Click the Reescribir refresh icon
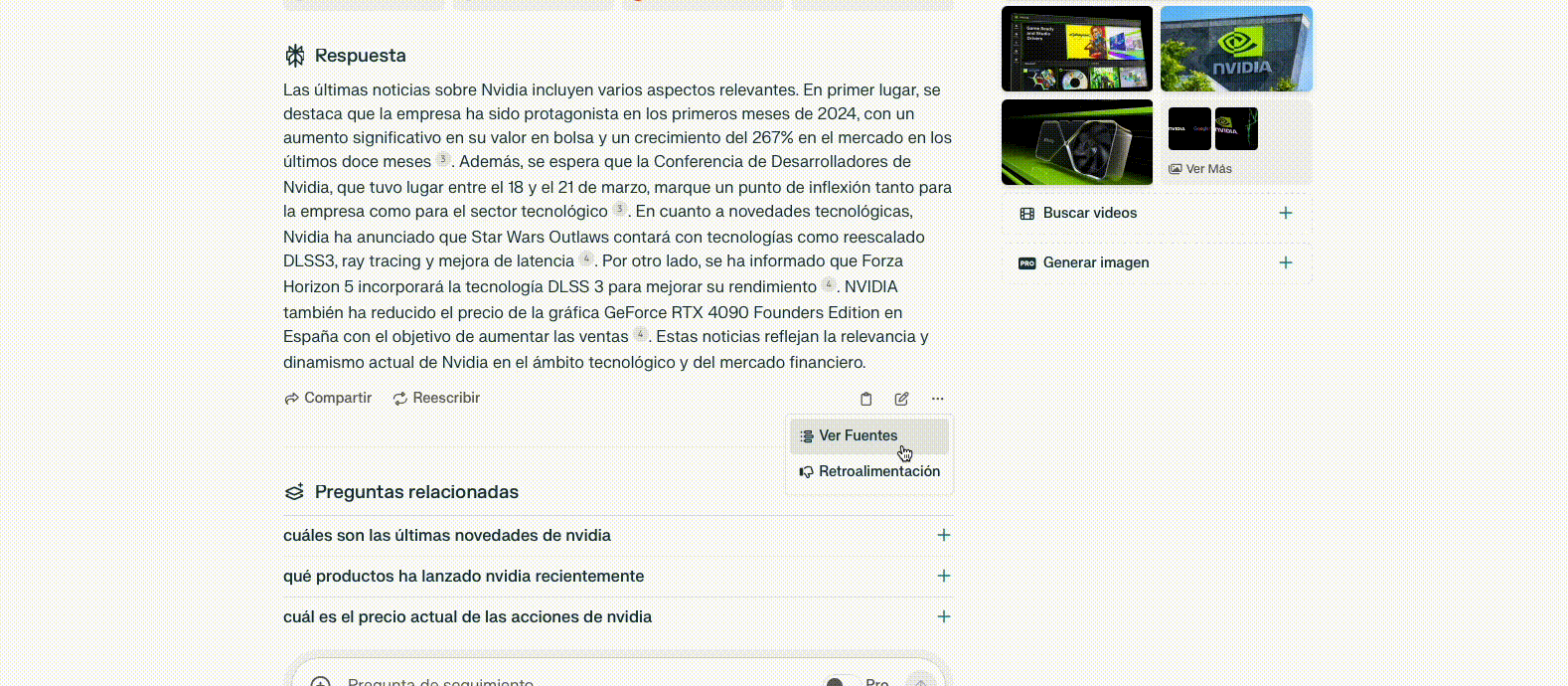1568x686 pixels. point(399,399)
